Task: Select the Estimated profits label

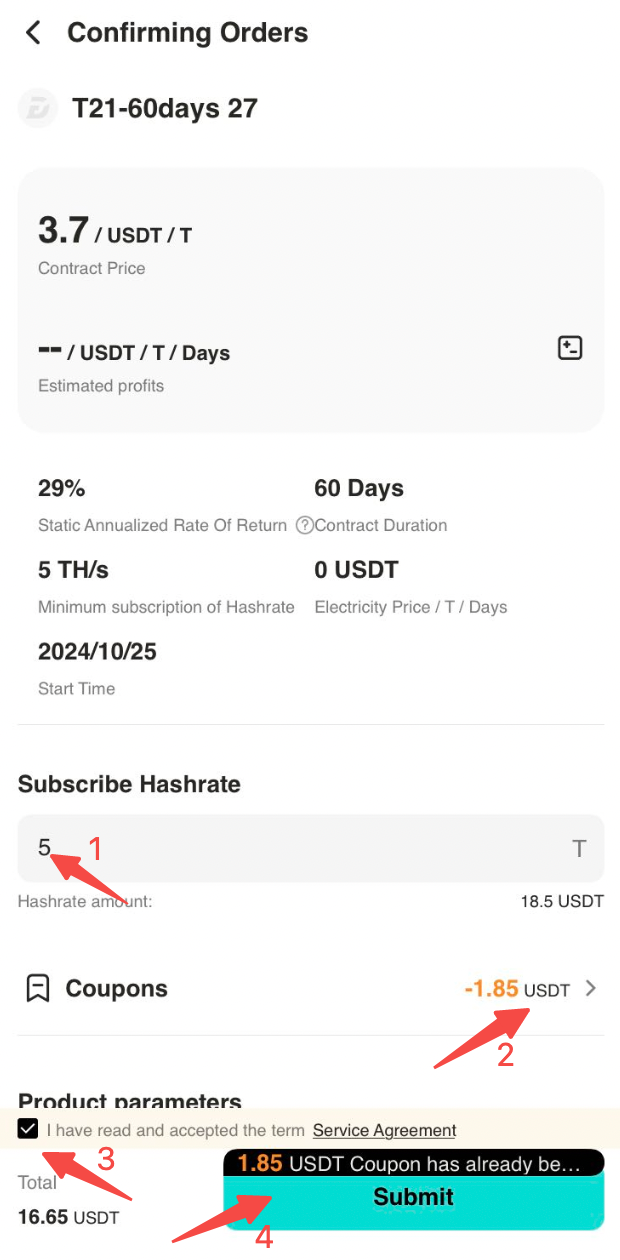Action: 101,386
